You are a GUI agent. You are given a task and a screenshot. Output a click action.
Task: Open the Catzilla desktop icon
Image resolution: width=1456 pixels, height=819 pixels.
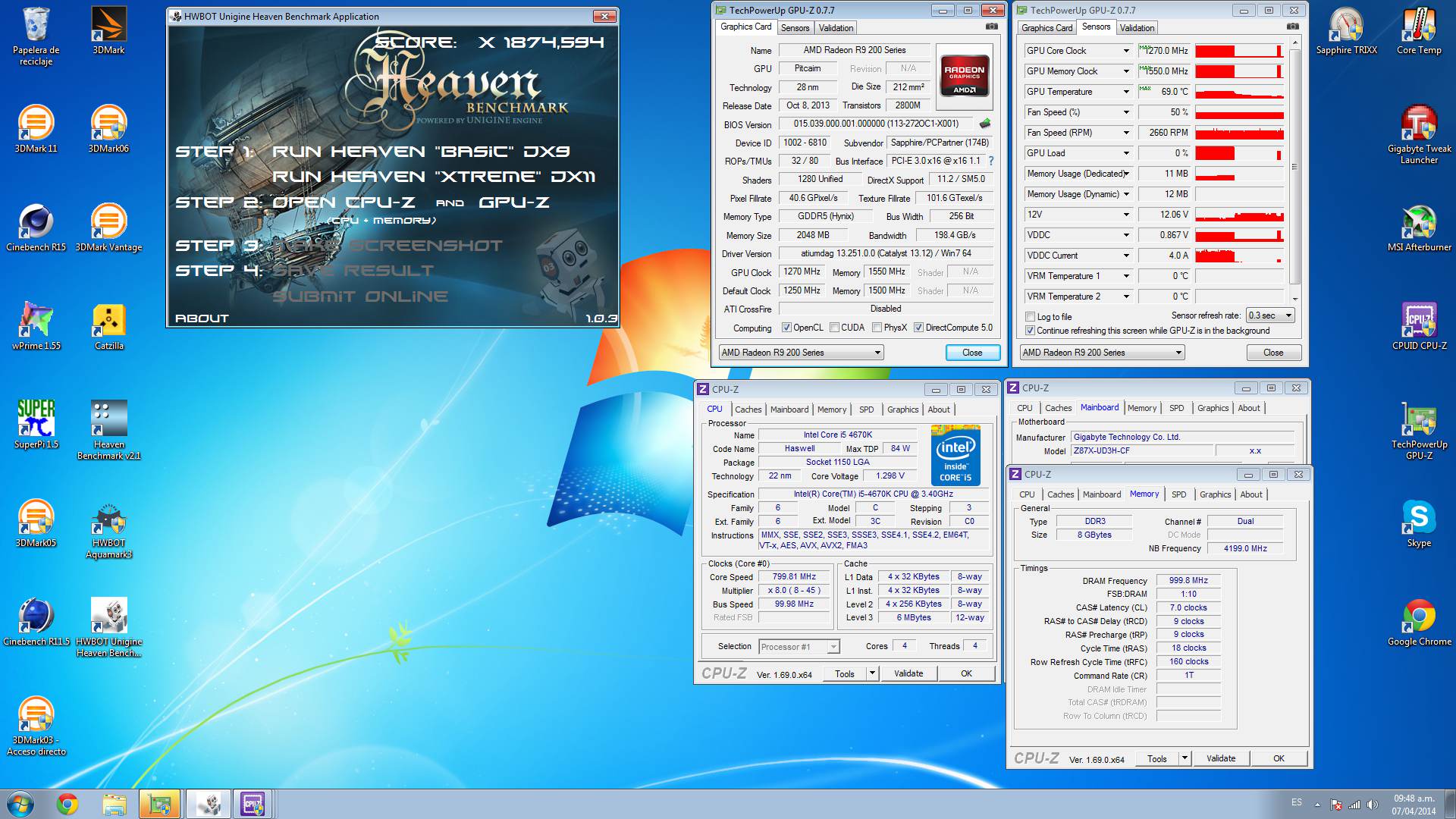click(x=108, y=326)
